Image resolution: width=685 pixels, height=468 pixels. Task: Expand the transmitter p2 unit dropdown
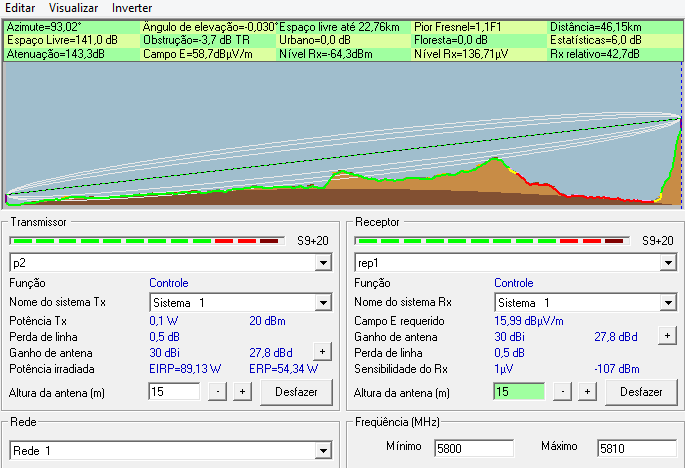pyautogui.click(x=323, y=263)
